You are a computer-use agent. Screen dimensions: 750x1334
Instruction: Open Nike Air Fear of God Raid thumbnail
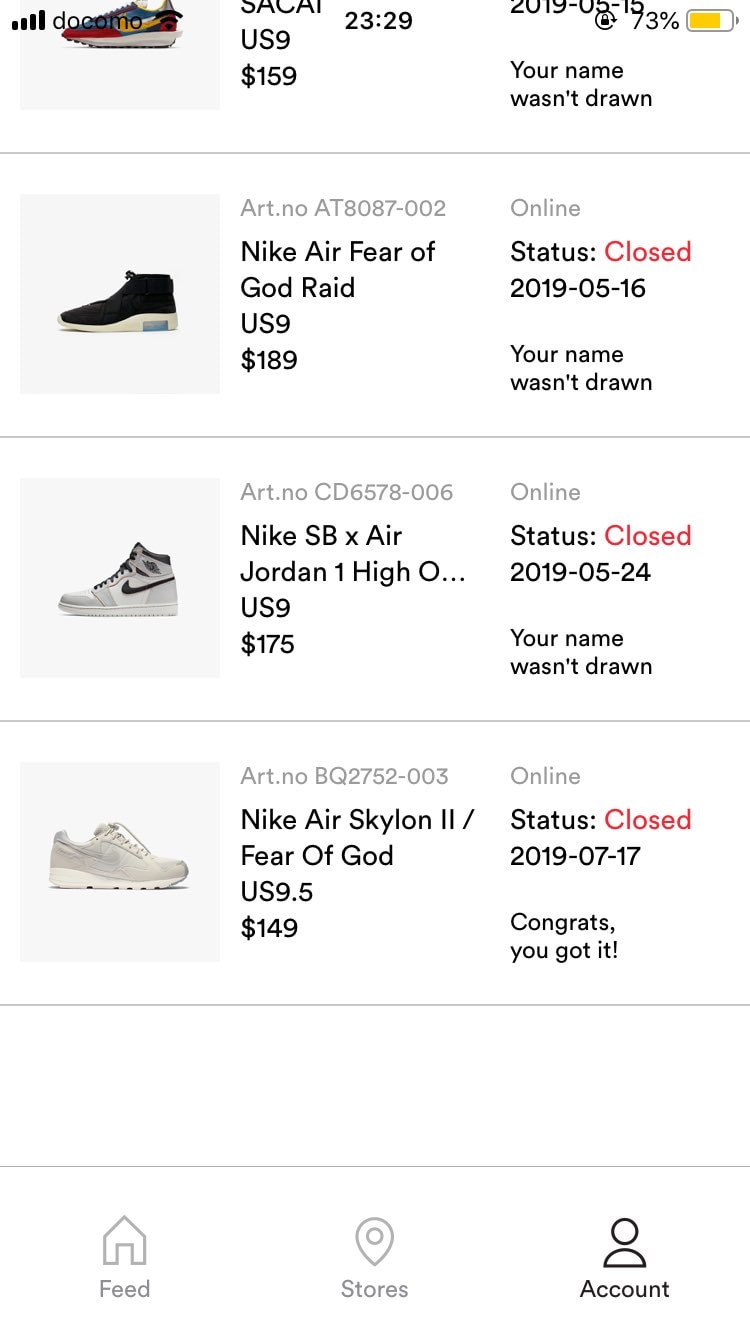tap(120, 294)
